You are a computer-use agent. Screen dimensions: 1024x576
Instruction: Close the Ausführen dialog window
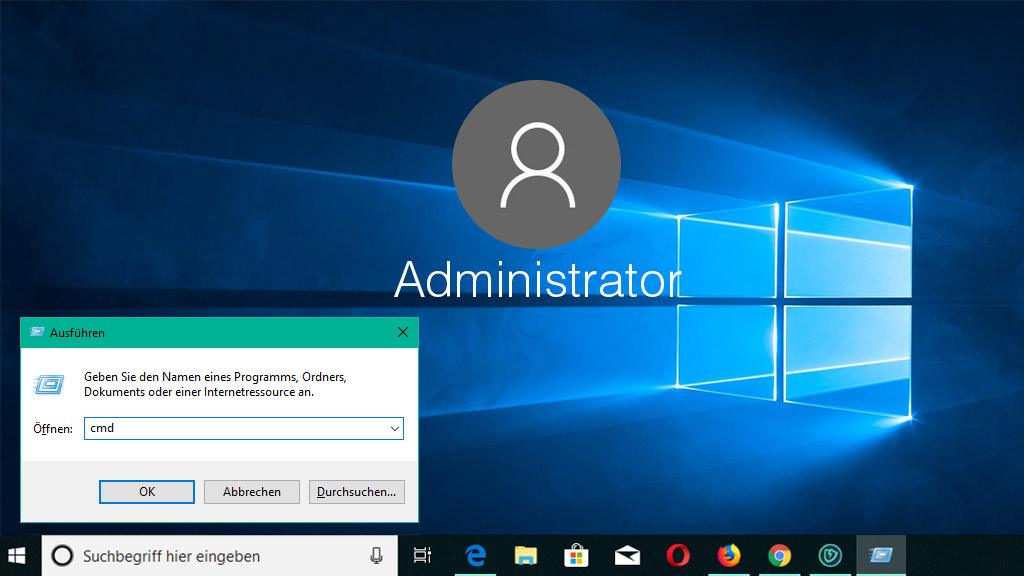pos(403,332)
